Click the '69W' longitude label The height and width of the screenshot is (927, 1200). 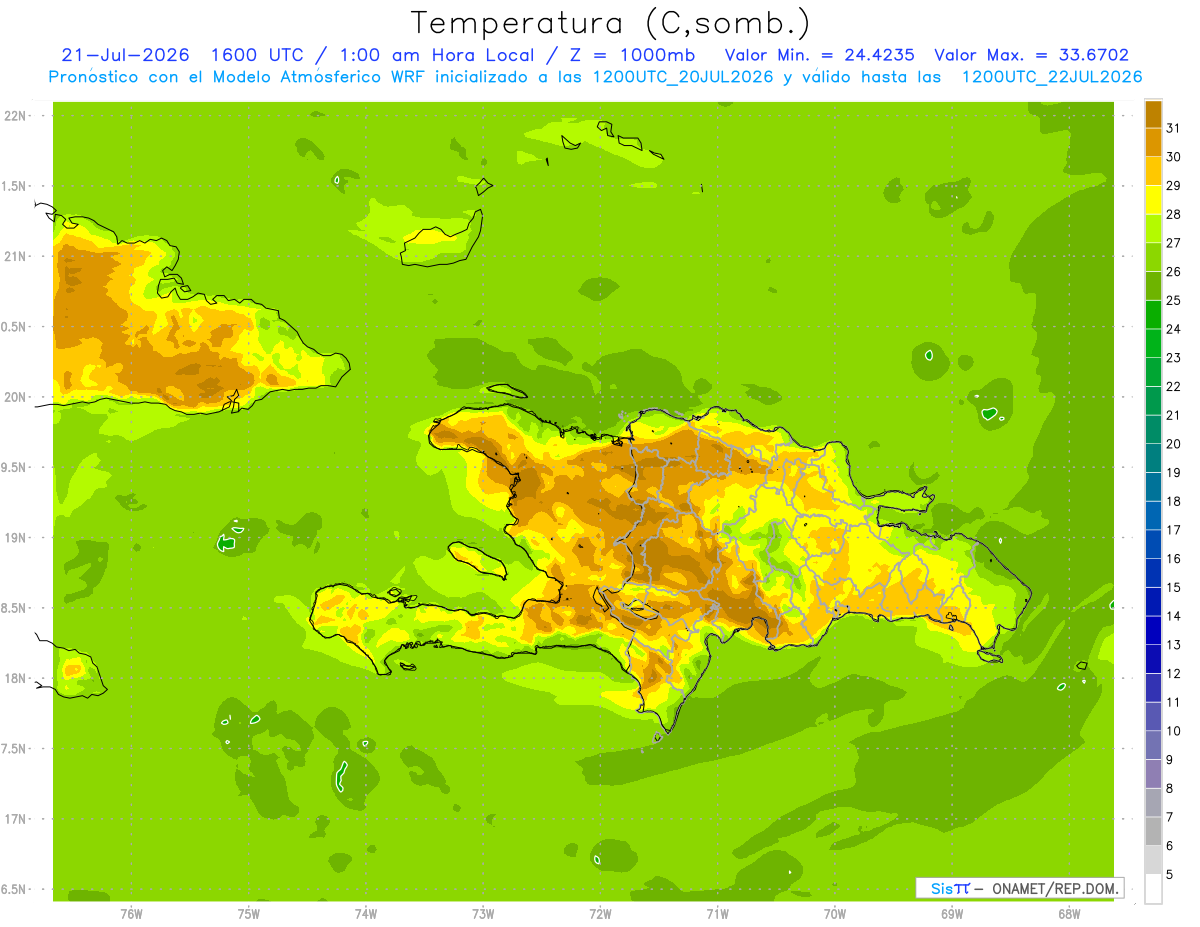951,913
